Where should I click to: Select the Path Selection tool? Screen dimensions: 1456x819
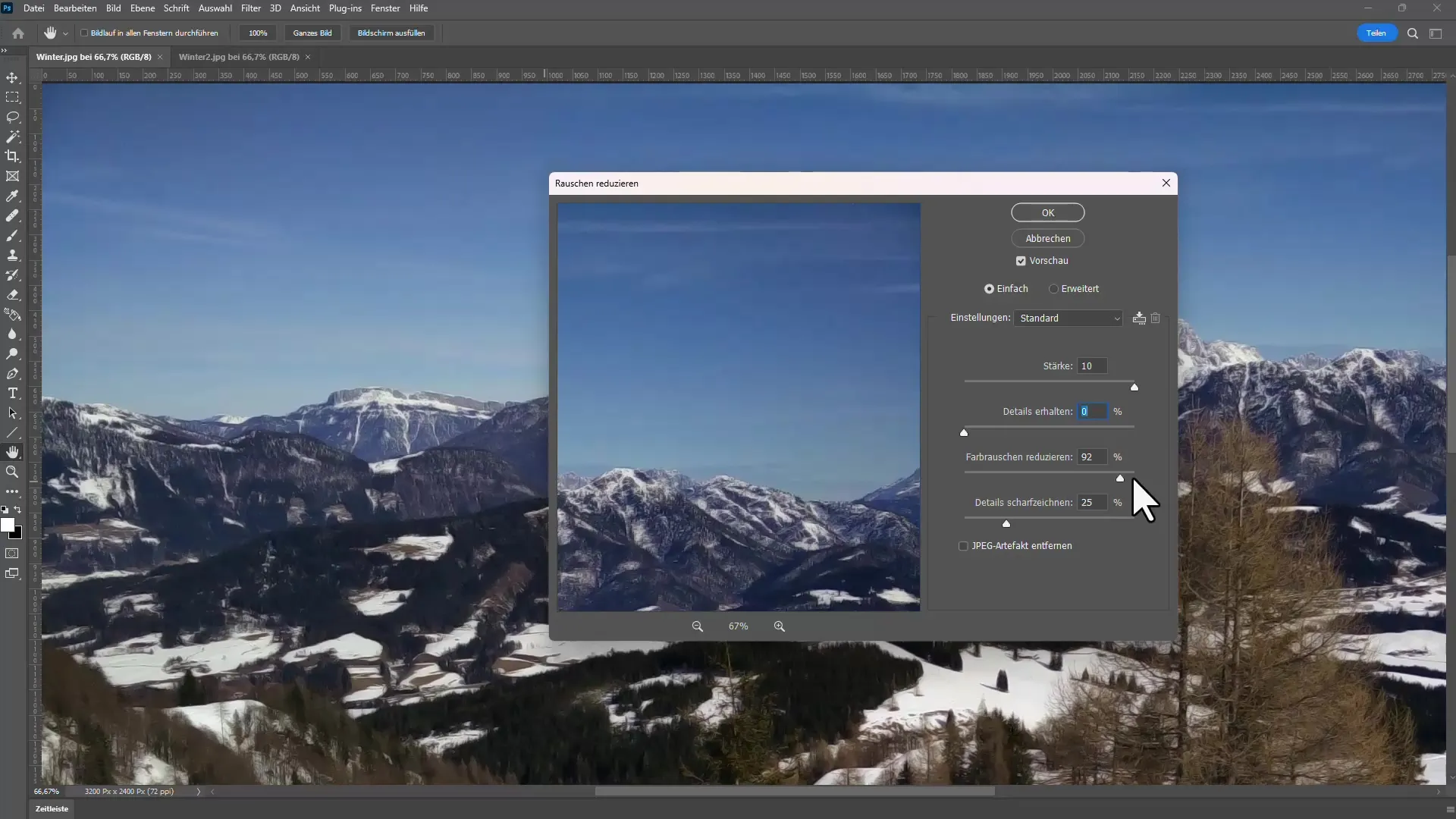tap(13, 413)
